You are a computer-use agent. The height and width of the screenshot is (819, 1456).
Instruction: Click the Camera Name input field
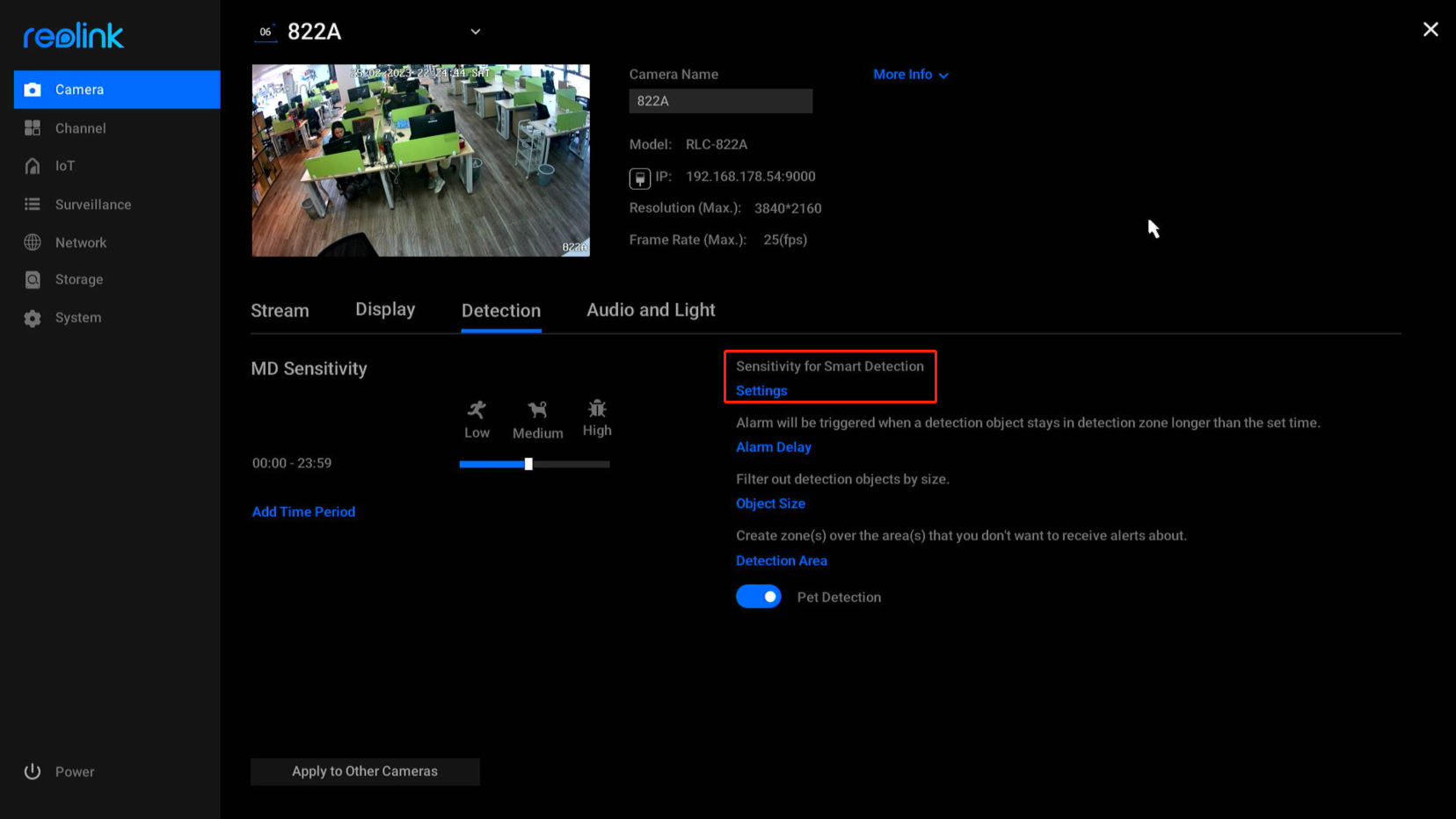coord(721,101)
